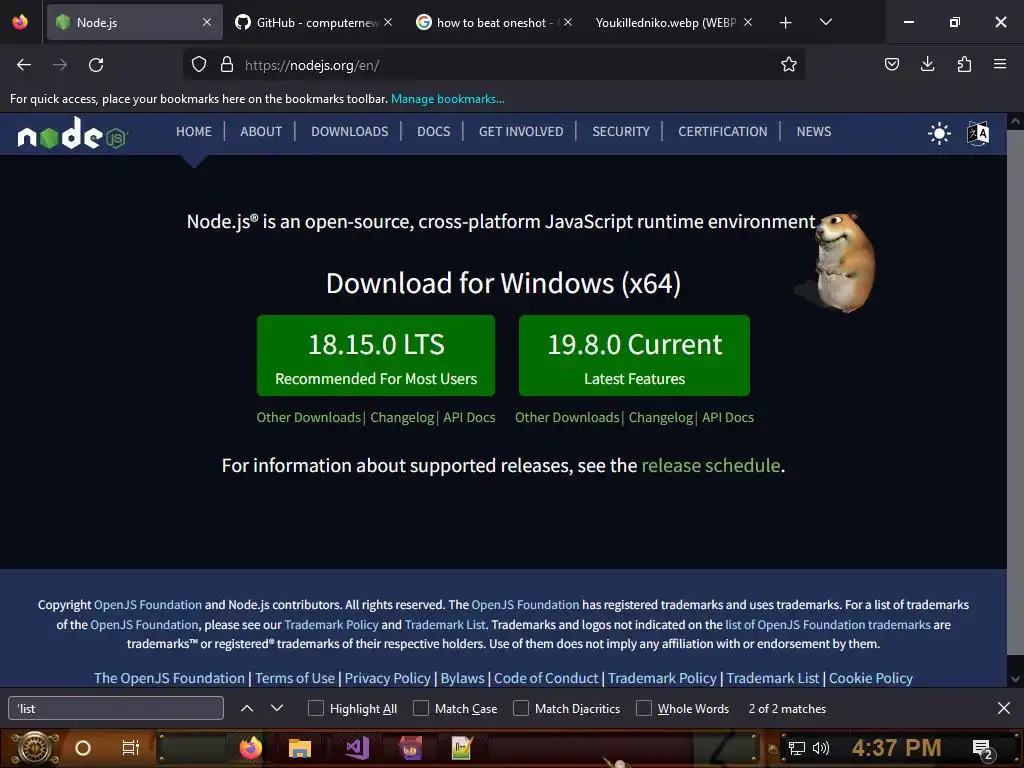1024x768 pixels.
Task: Open the Code of Conduct footer link
Action: (546, 678)
